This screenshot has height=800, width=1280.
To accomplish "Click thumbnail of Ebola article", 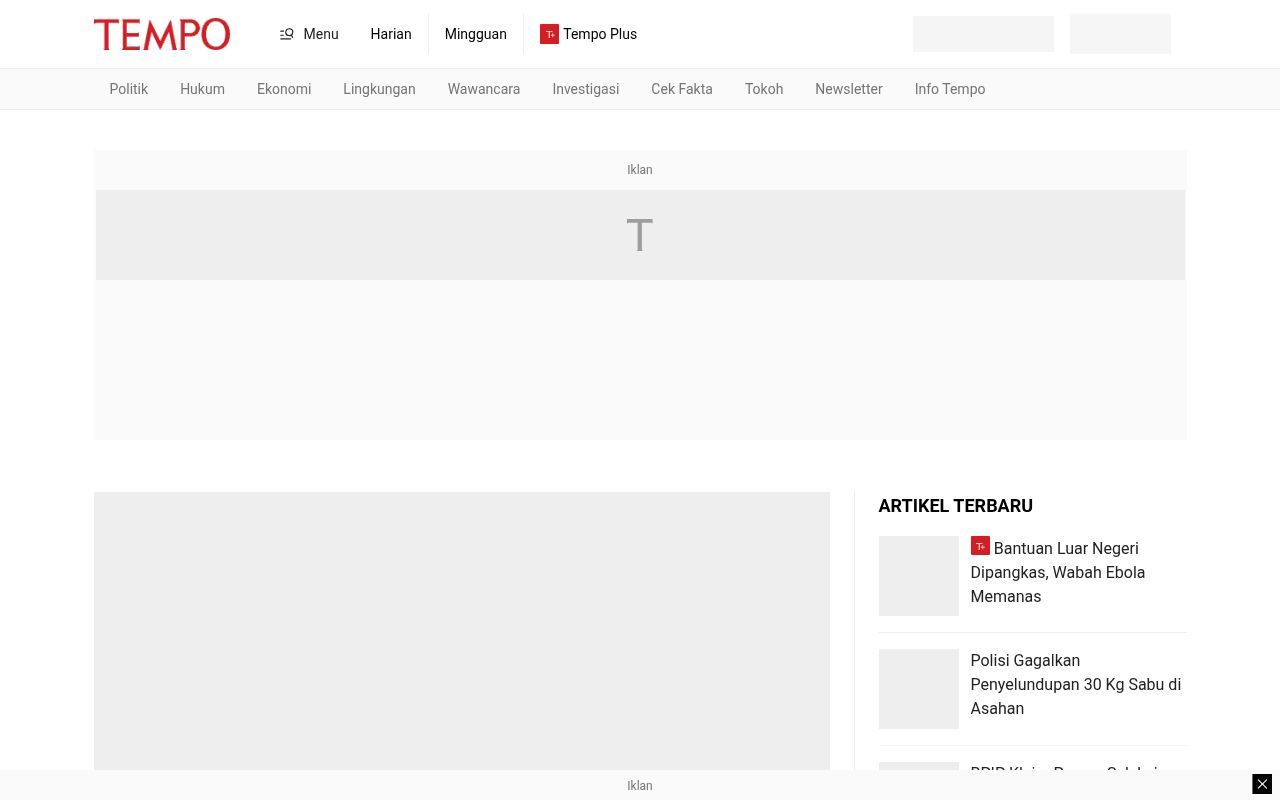I will (918, 576).
